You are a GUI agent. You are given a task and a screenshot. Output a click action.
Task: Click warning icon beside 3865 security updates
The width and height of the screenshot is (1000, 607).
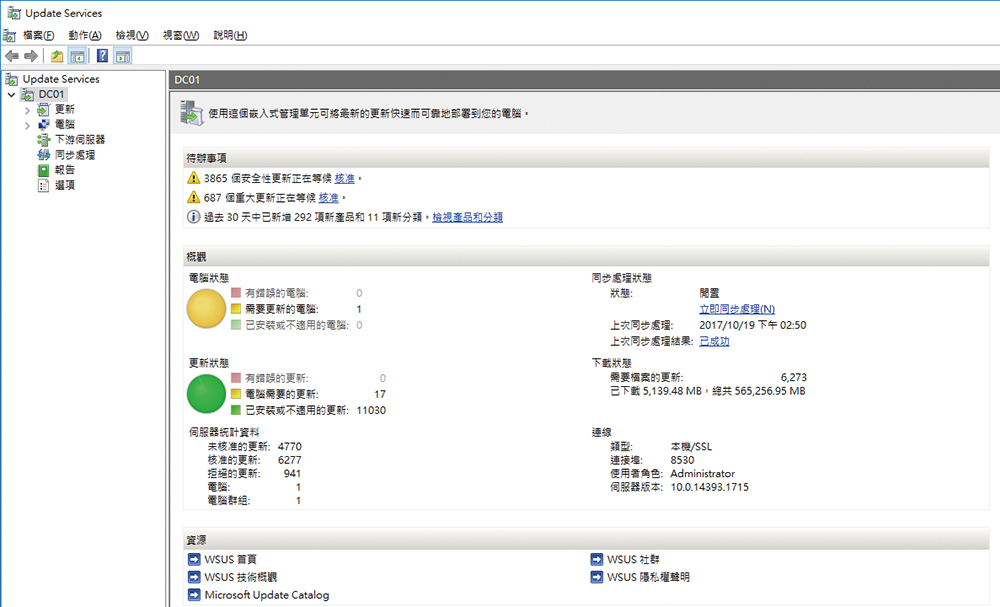193,178
